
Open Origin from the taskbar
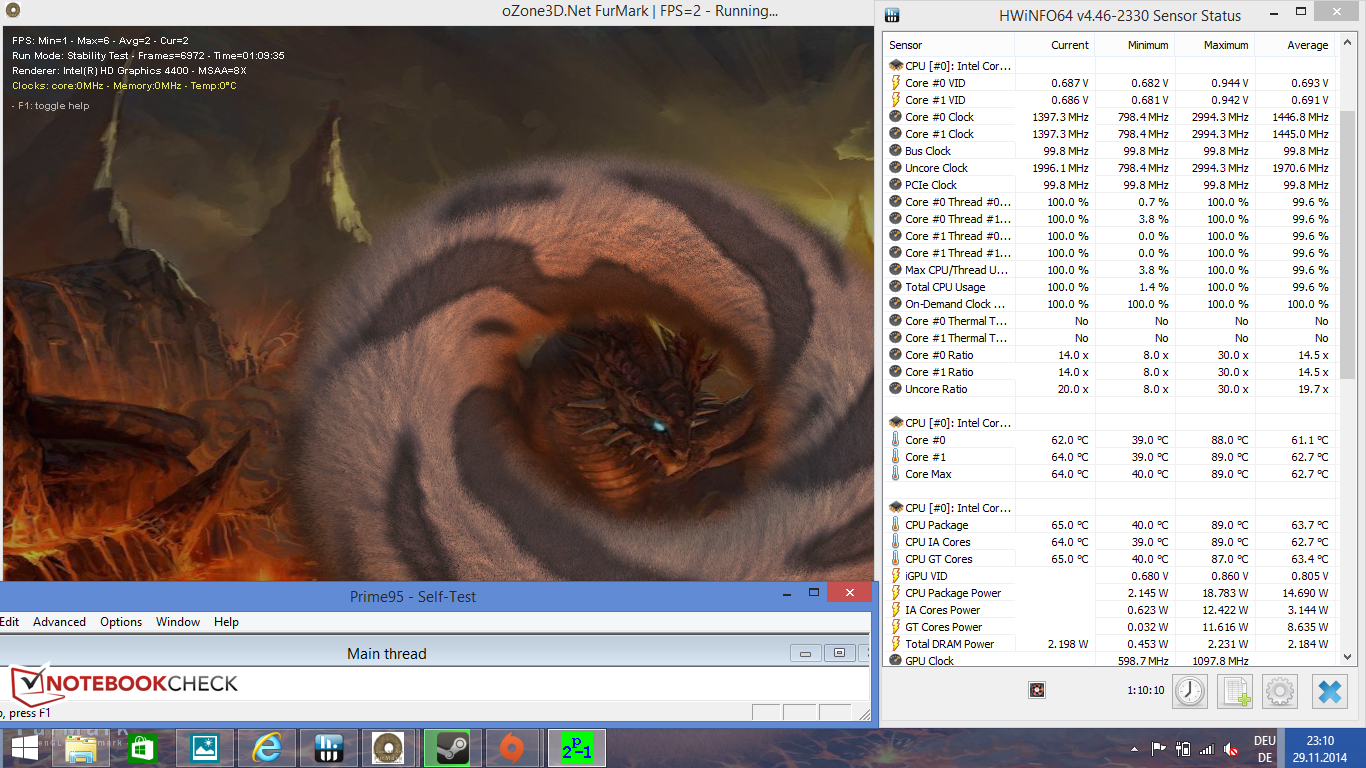510,747
